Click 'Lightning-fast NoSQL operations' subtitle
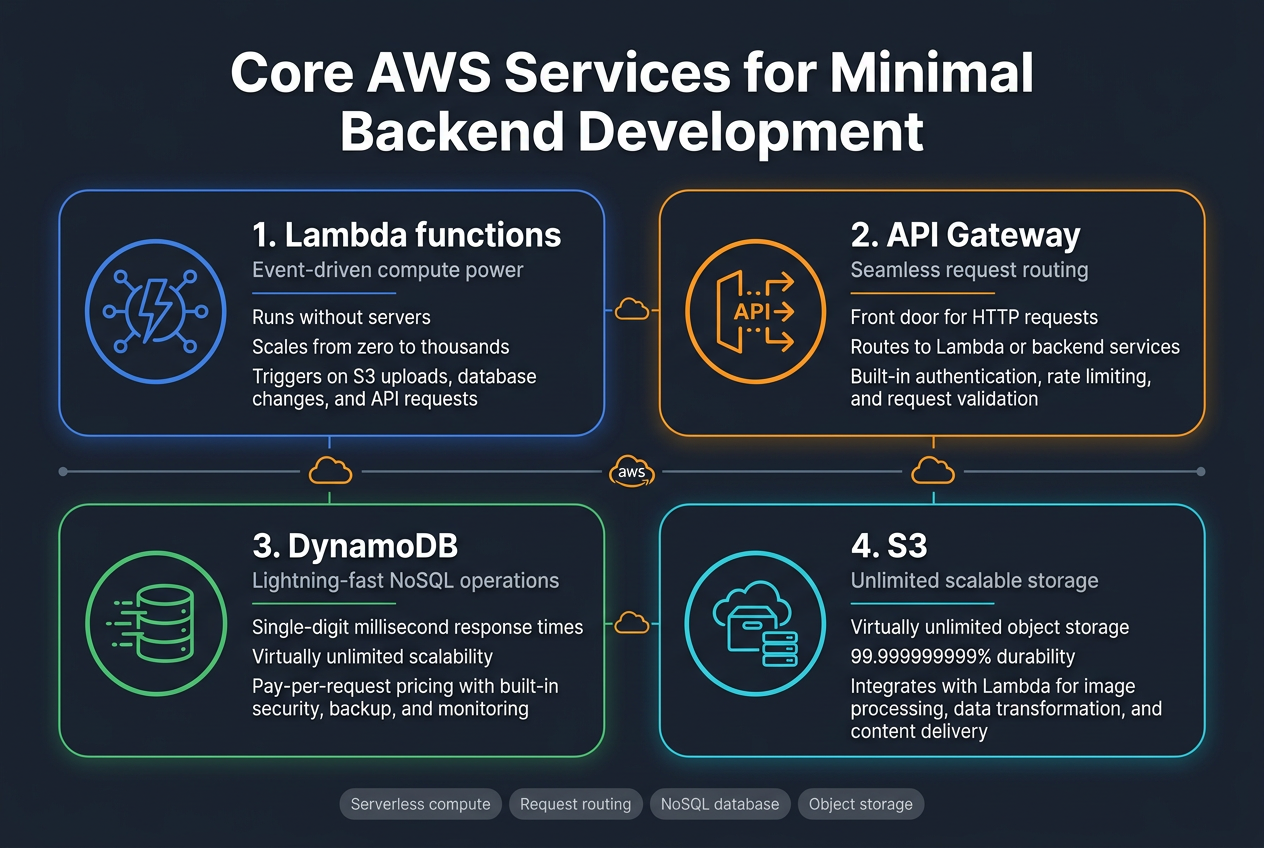Image resolution: width=1264 pixels, height=848 pixels. (405, 581)
